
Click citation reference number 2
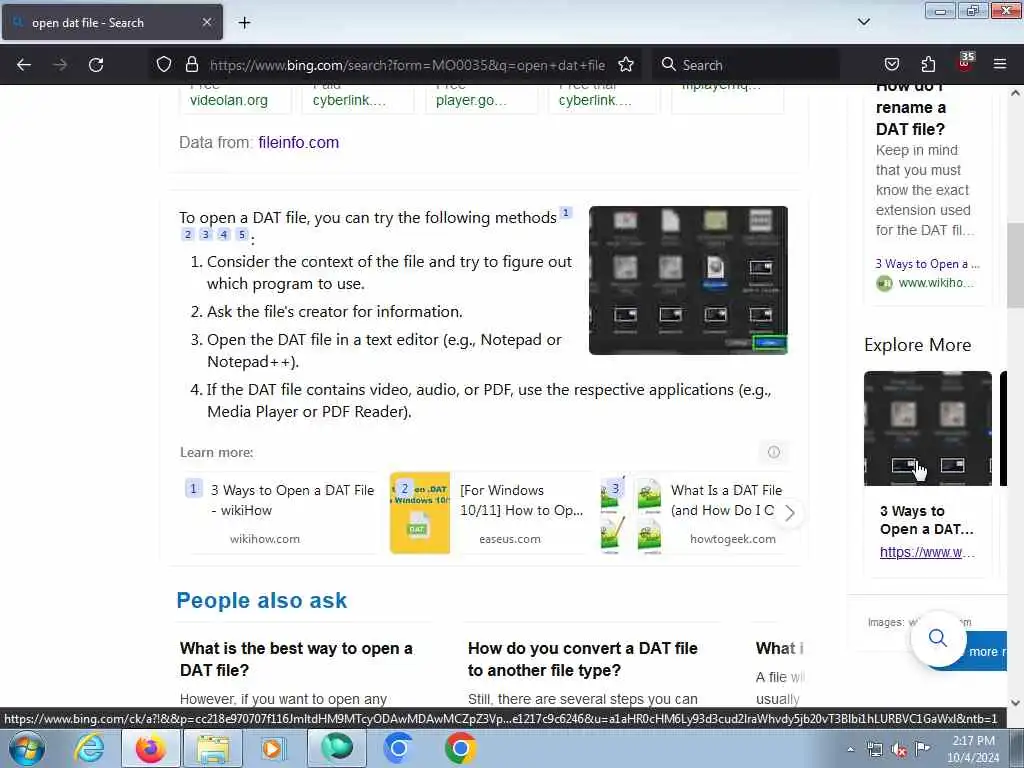pyautogui.click(x=188, y=234)
